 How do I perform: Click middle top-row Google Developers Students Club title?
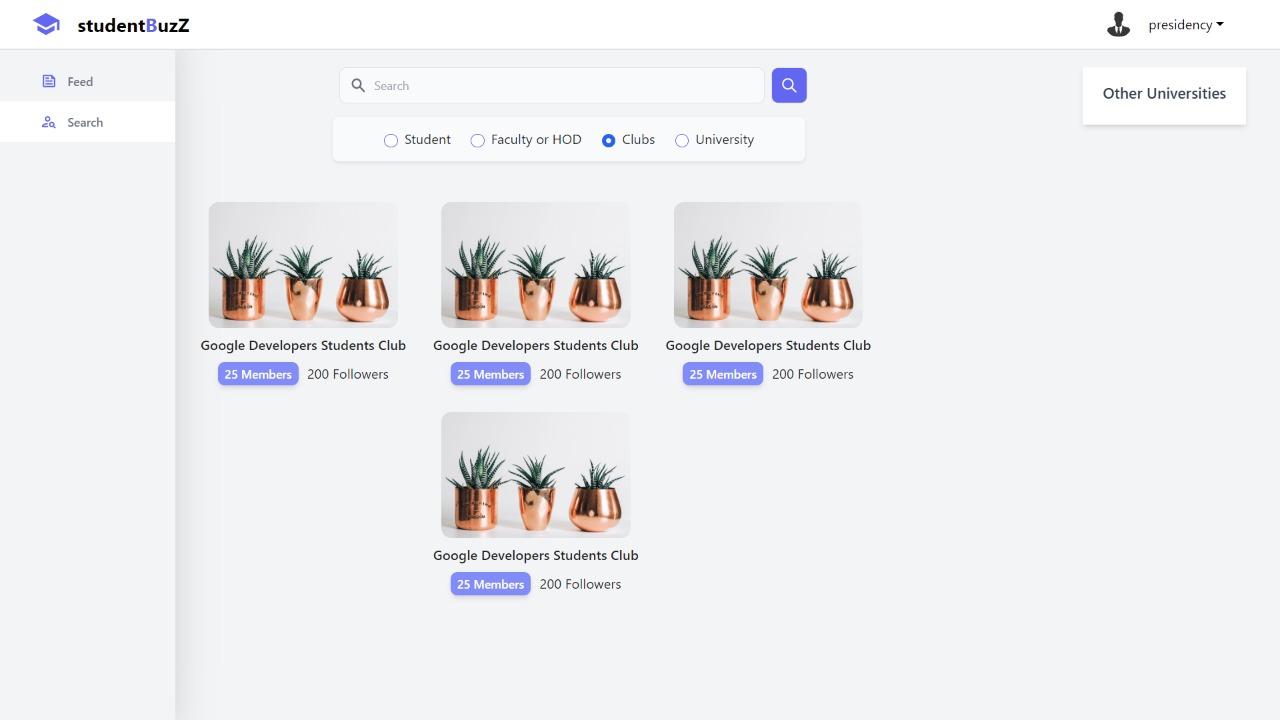536,345
